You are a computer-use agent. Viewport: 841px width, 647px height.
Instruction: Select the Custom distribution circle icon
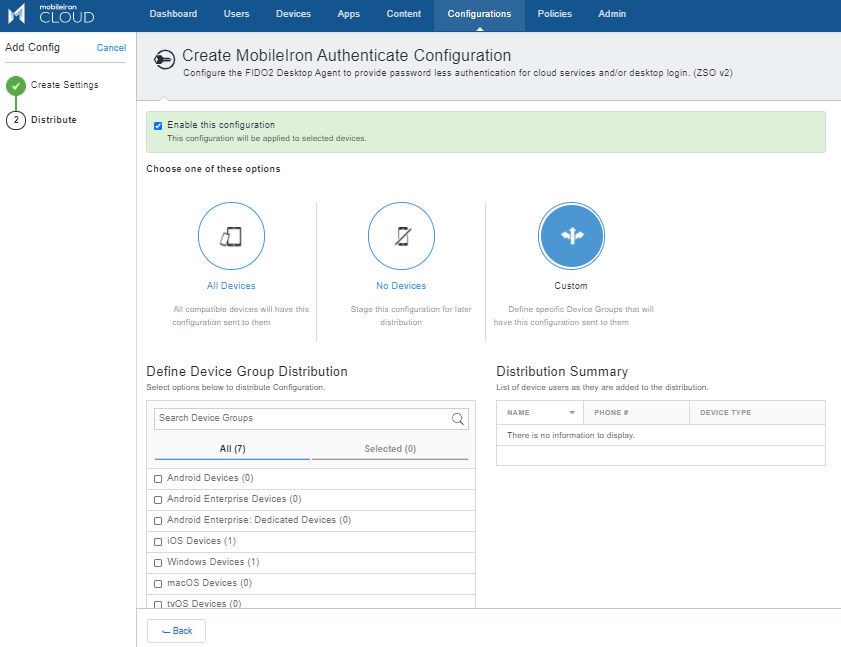click(571, 236)
